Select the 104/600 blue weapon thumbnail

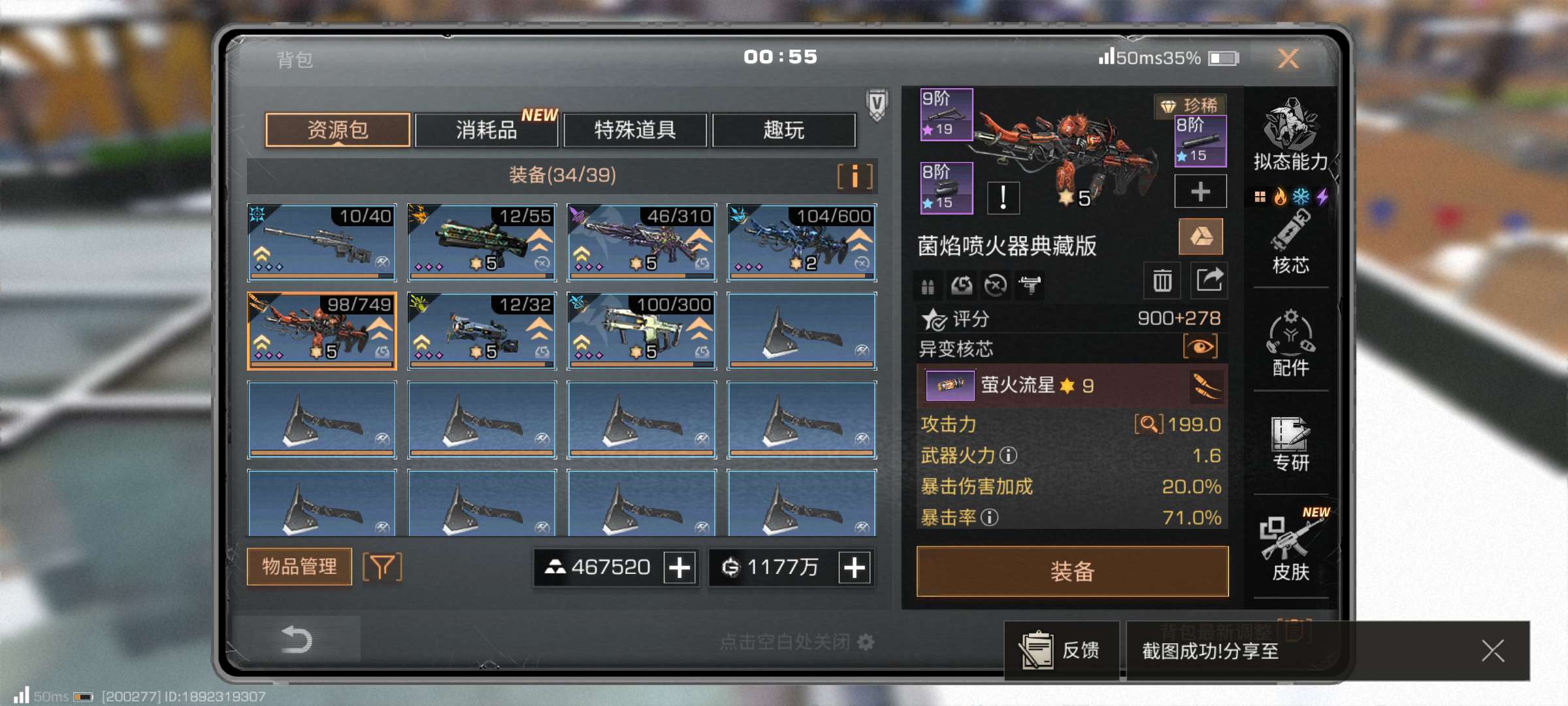tap(802, 243)
